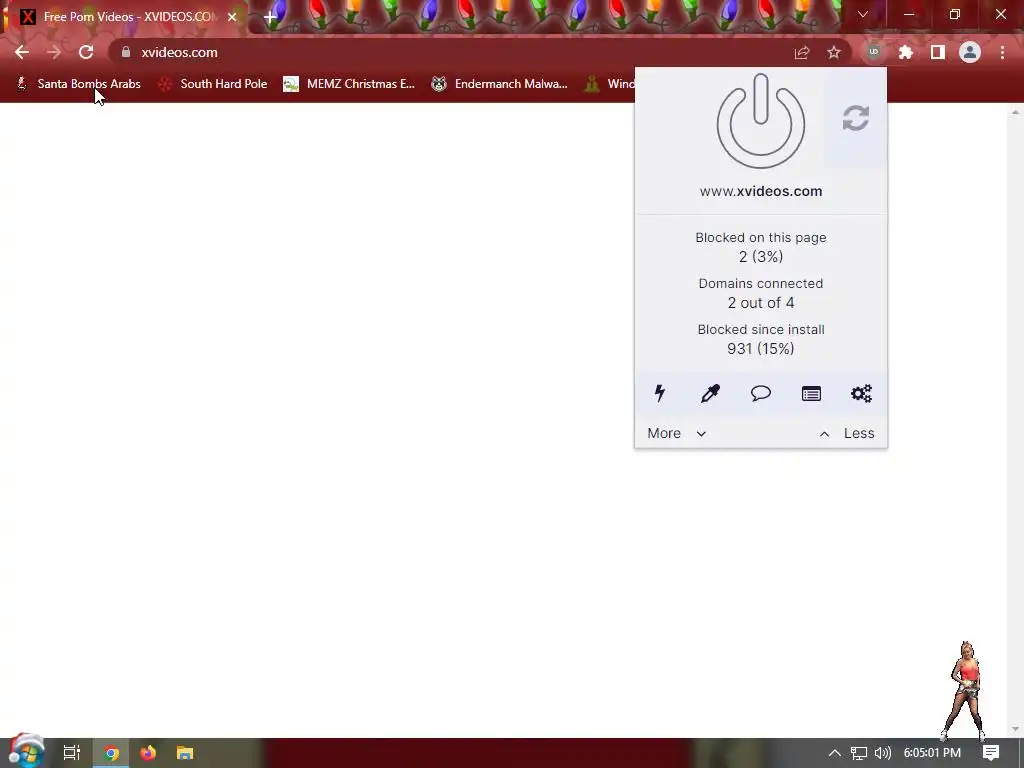Click the www.xvideos.com hostname in uBlock popup
This screenshot has height=768, width=1024.
(761, 191)
